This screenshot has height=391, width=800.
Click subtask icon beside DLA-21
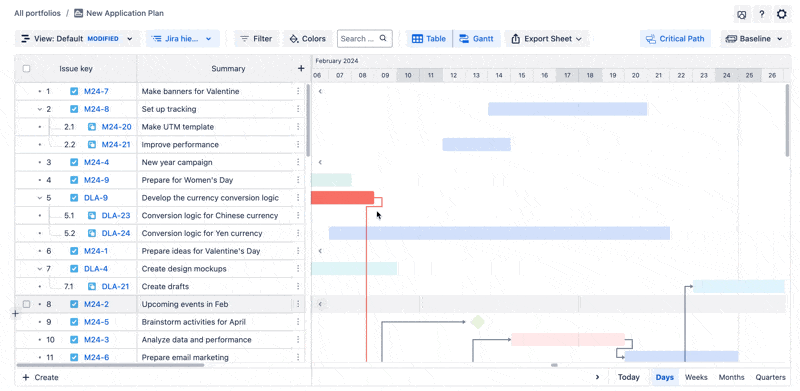point(92,286)
